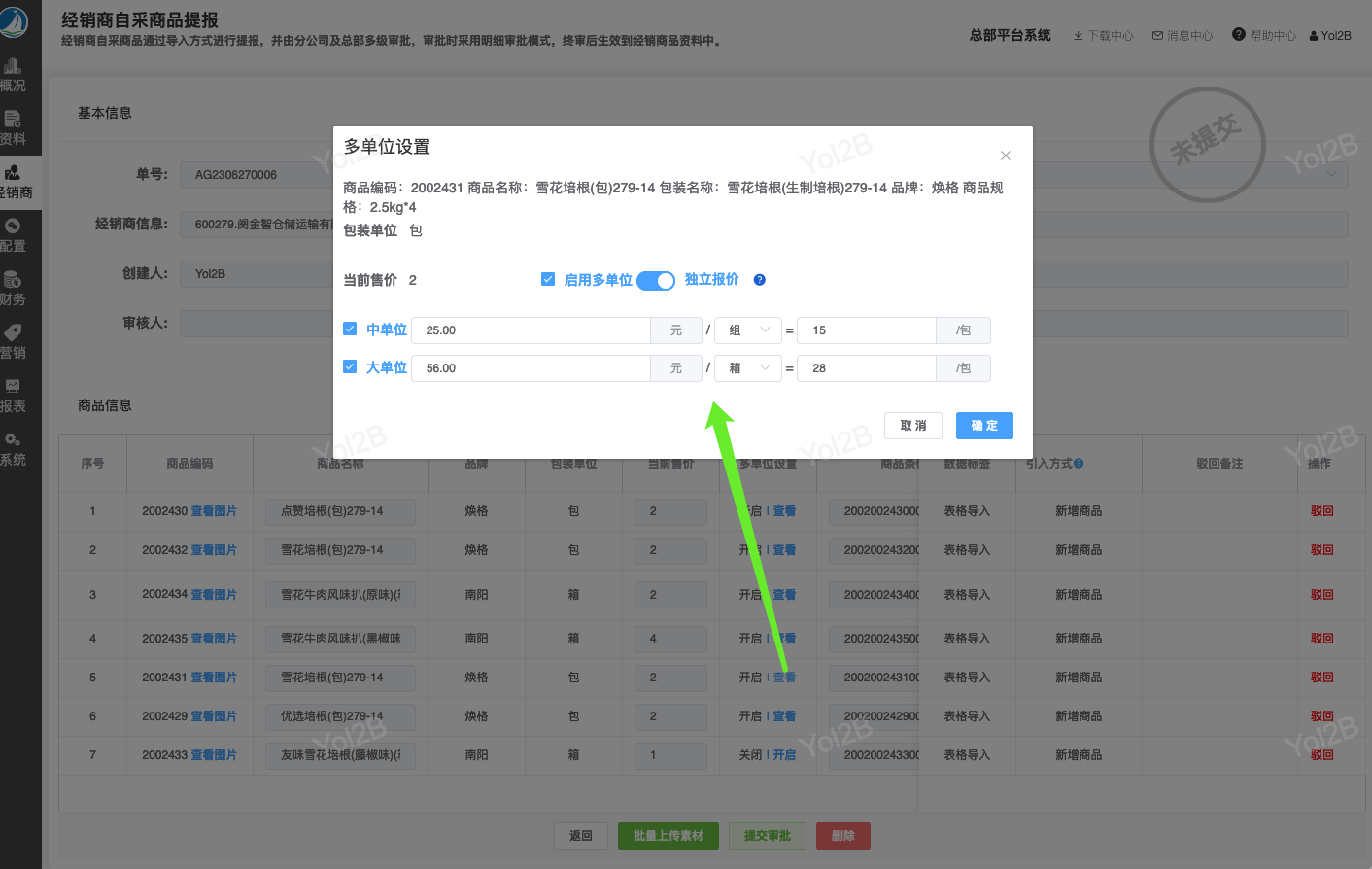Click the 总部平台系统 title in header
The width and height of the screenshot is (1372, 869).
pos(1011,35)
